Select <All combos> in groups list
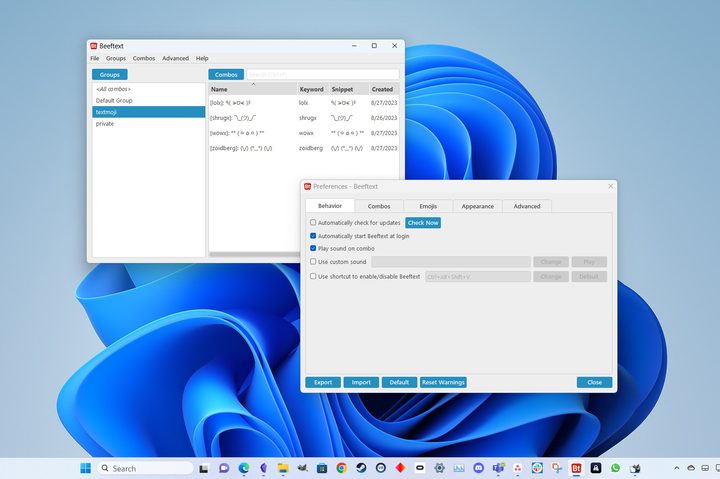This screenshot has width=720, height=479. [x=148, y=89]
